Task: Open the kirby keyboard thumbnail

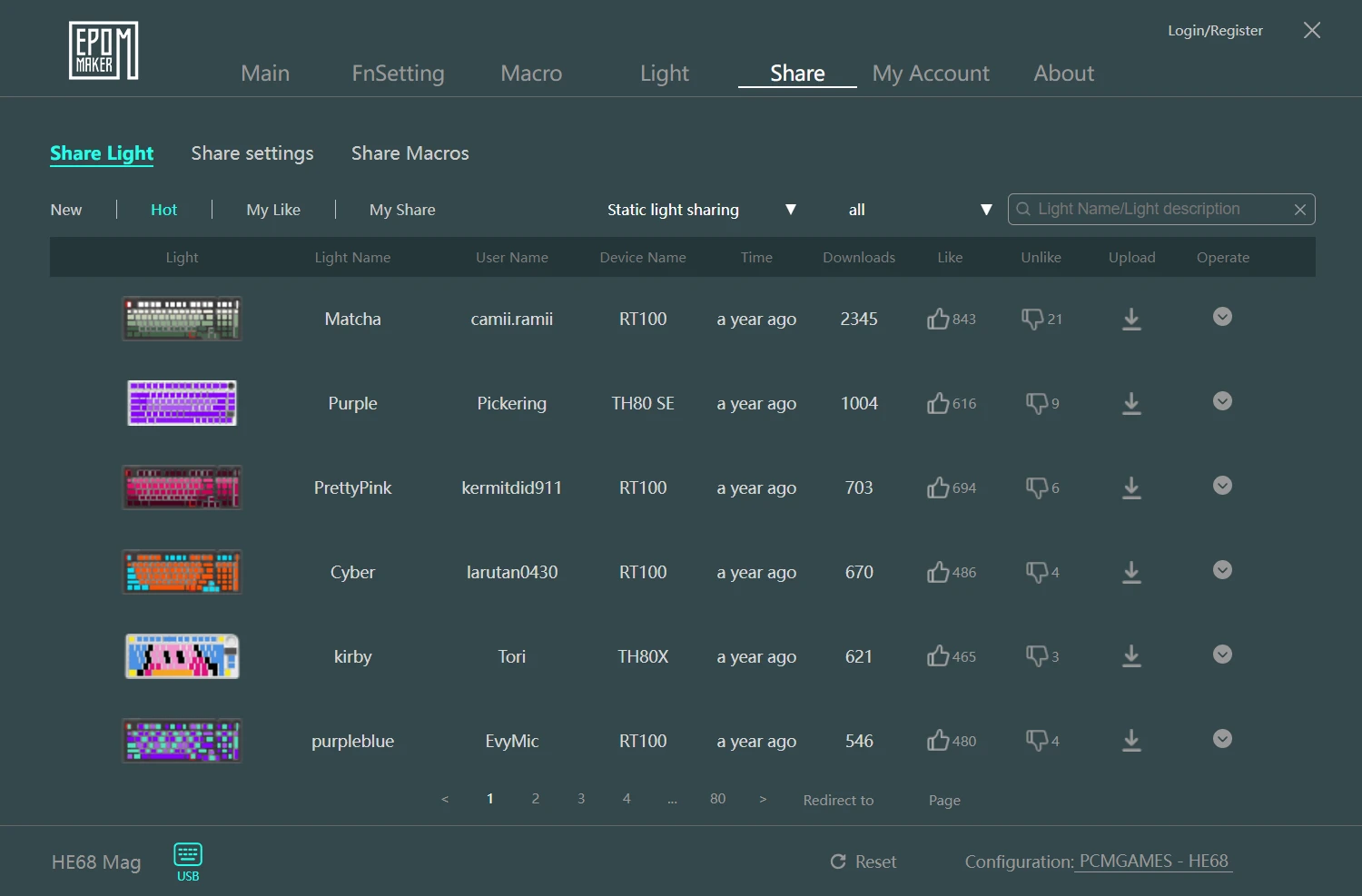Action: [x=183, y=656]
